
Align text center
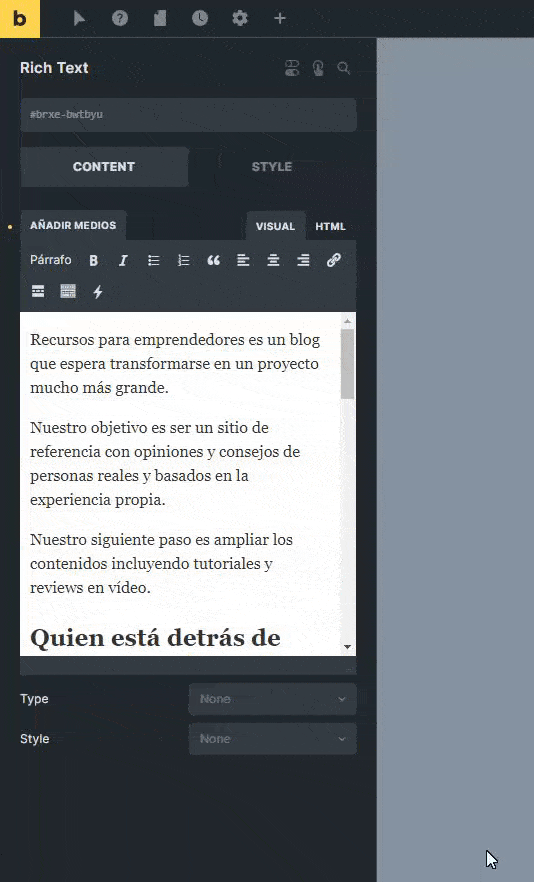(x=273, y=260)
